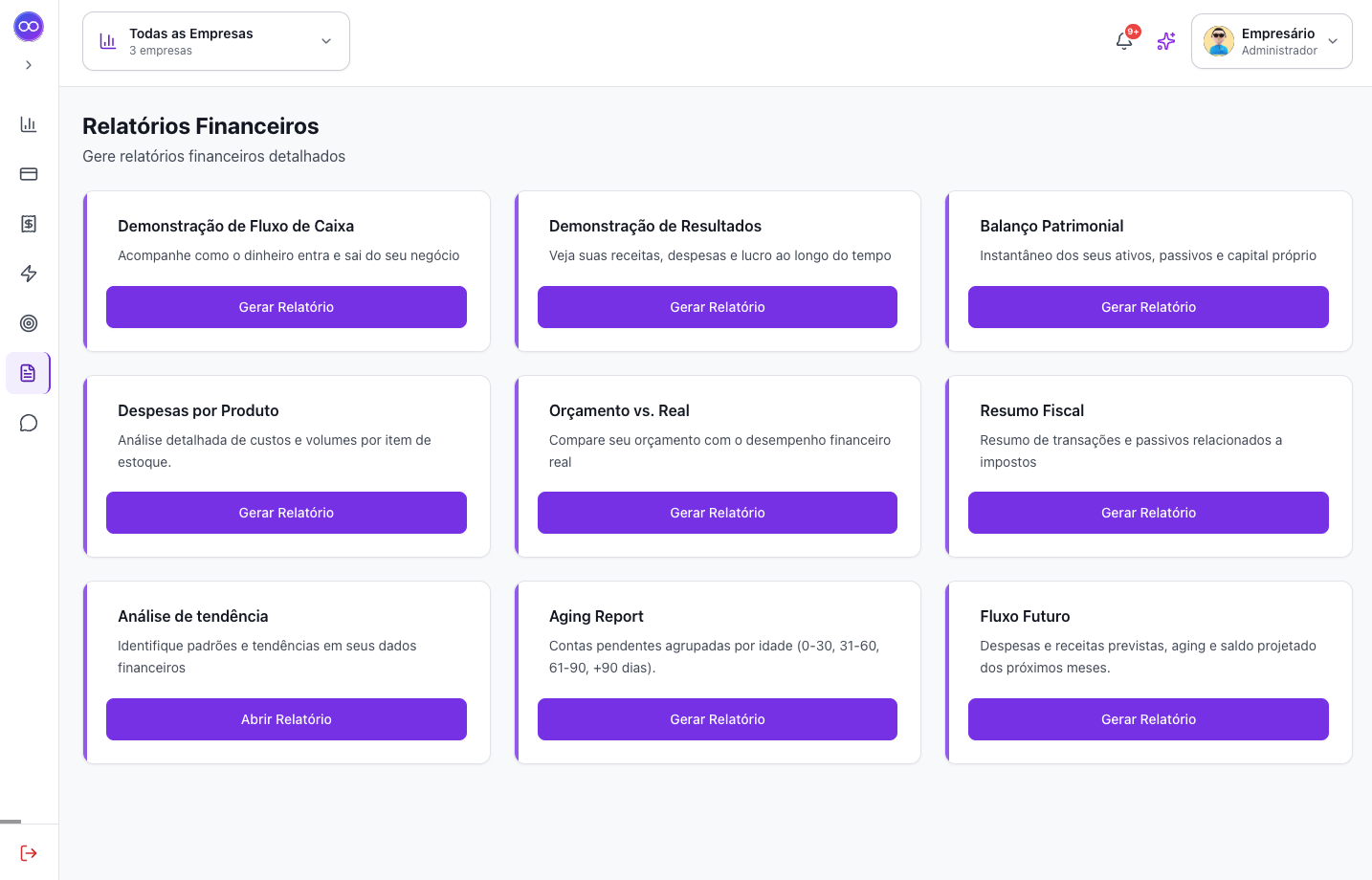Image resolution: width=1372 pixels, height=880 pixels.
Task: Click the Demonstração de Resultados card title
Action: (x=655, y=226)
